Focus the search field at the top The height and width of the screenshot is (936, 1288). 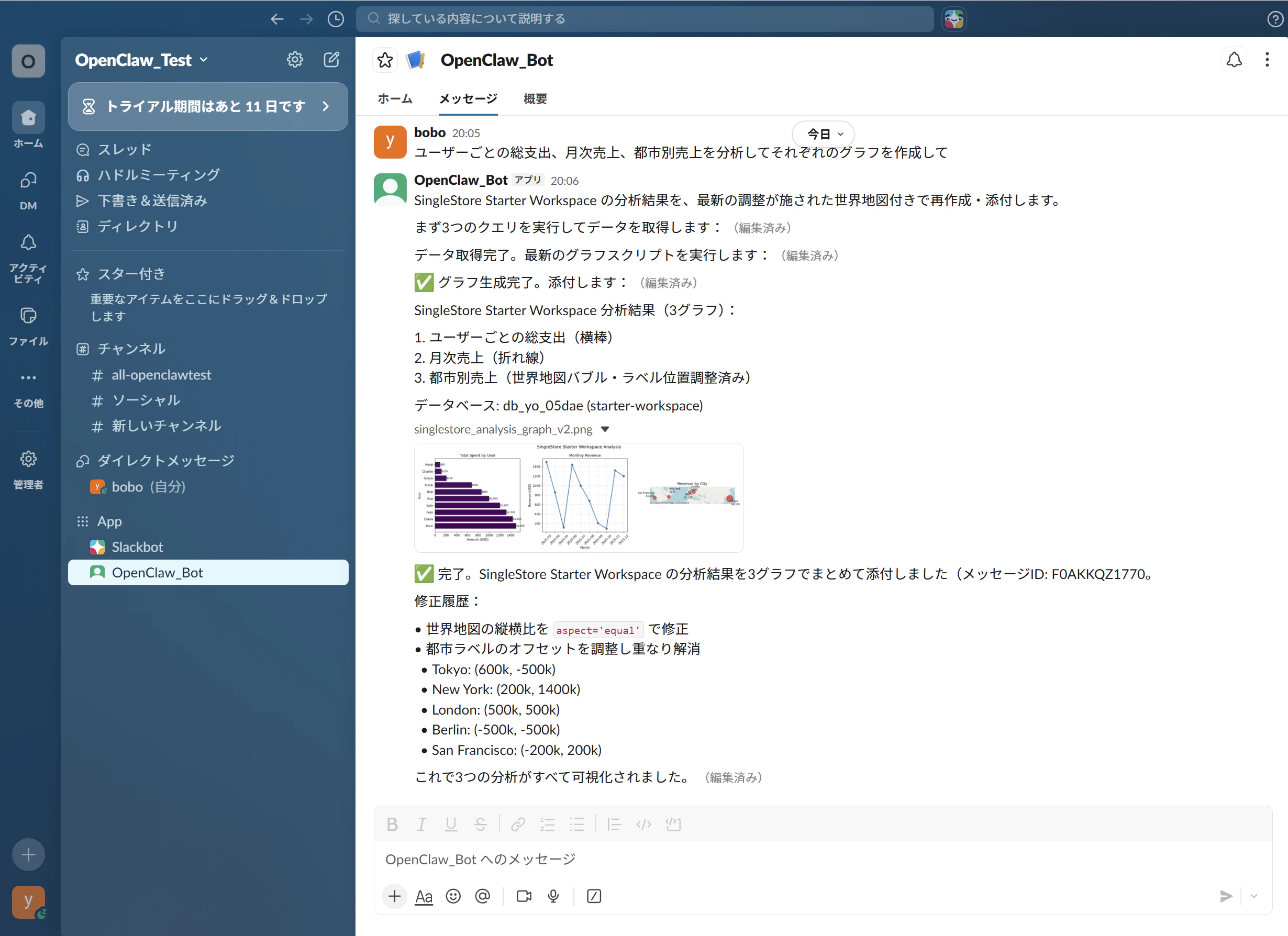(x=645, y=19)
